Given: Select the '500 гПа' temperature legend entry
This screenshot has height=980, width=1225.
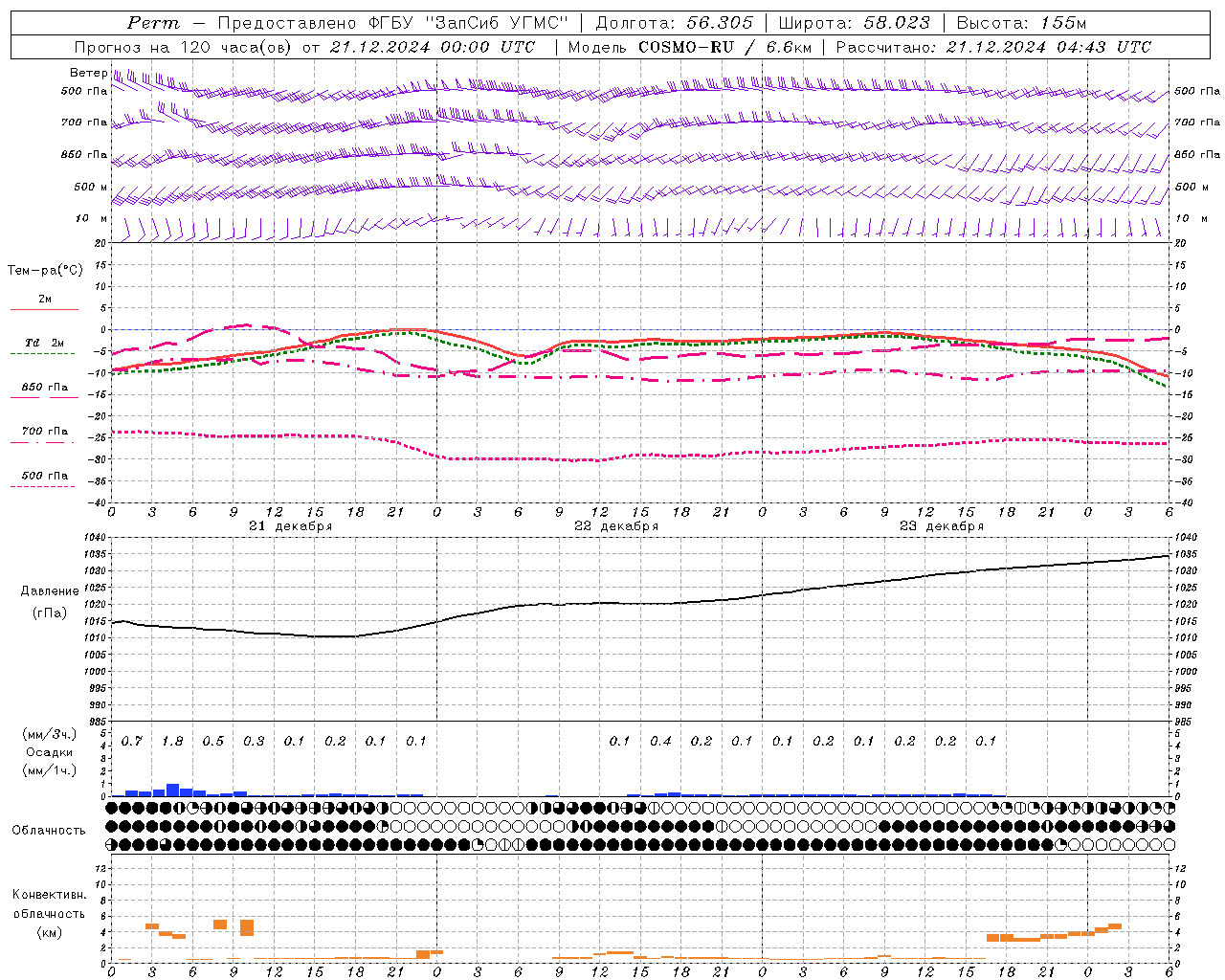Looking at the screenshot, I should [44, 476].
